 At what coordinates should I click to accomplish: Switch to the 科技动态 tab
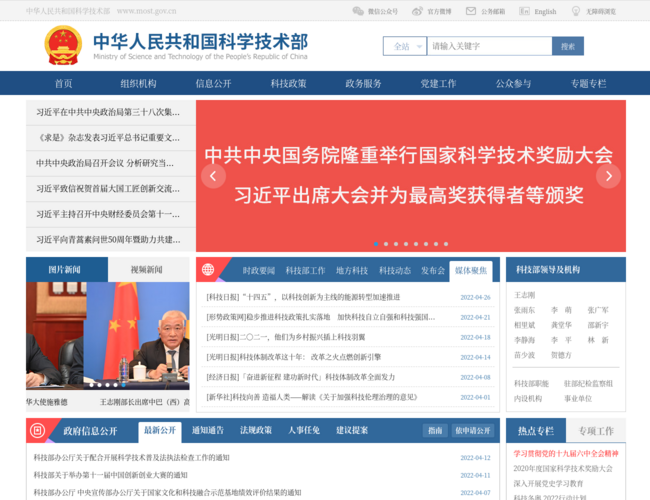[x=395, y=271]
